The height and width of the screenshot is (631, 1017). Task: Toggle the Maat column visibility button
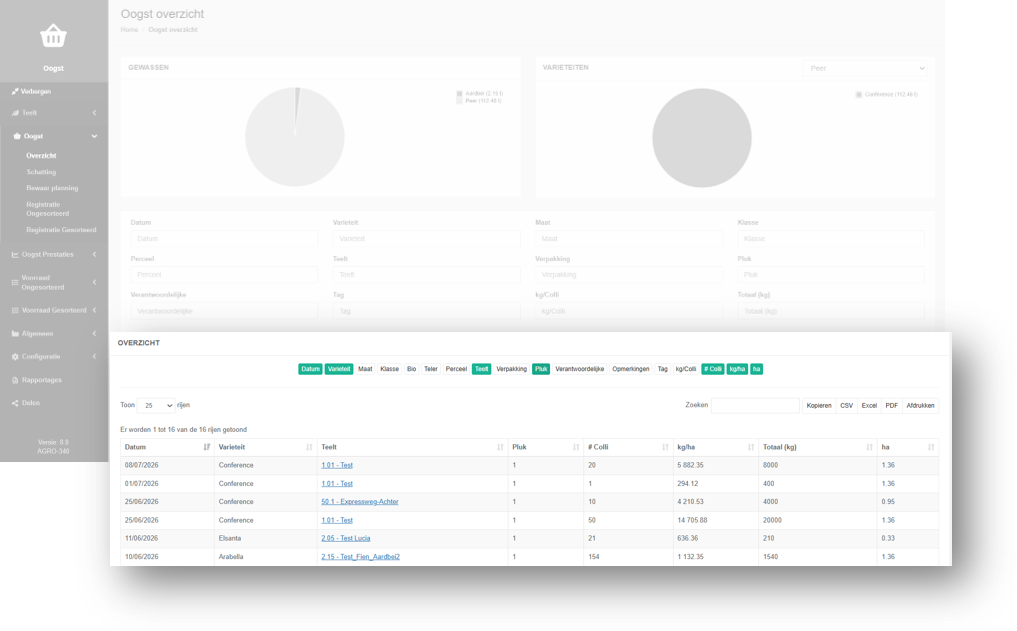tap(365, 369)
